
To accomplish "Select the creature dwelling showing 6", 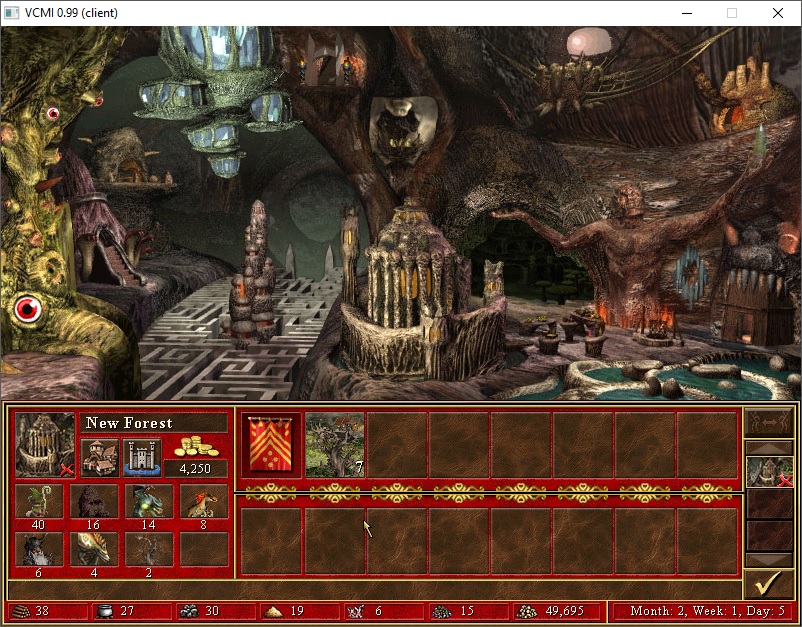I will click(x=39, y=549).
